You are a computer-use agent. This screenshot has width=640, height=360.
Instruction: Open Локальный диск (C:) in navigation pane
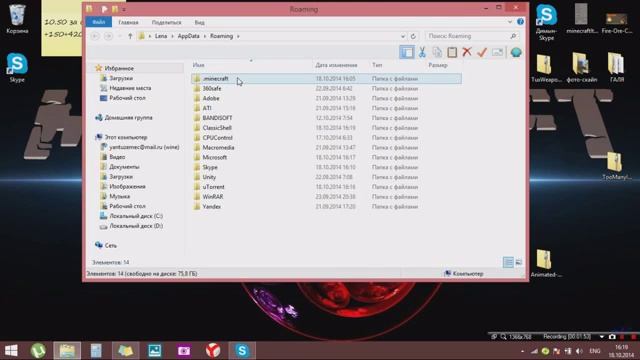[x=136, y=216]
